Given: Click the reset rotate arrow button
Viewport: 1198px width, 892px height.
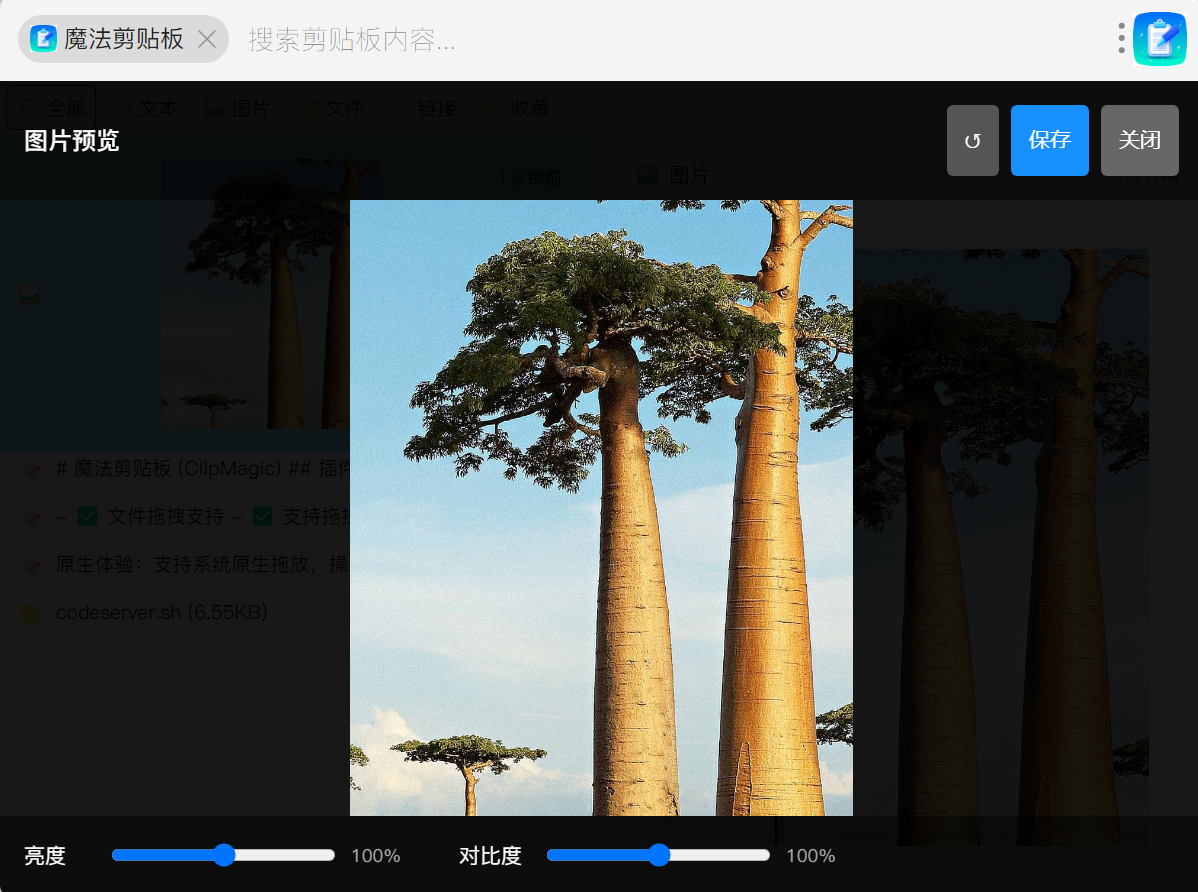Looking at the screenshot, I should [x=973, y=141].
